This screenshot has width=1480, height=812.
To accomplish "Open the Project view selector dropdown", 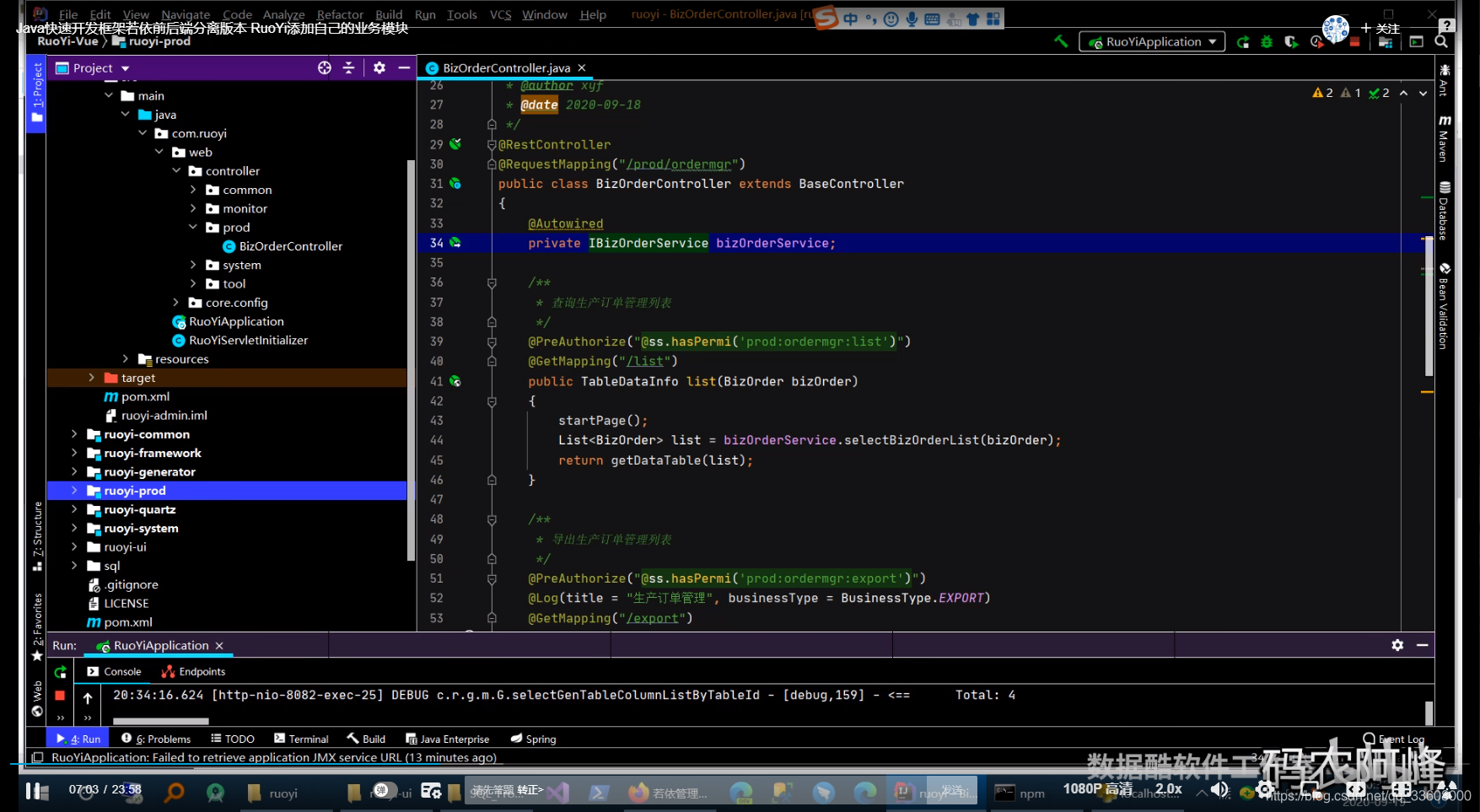I will (x=93, y=67).
